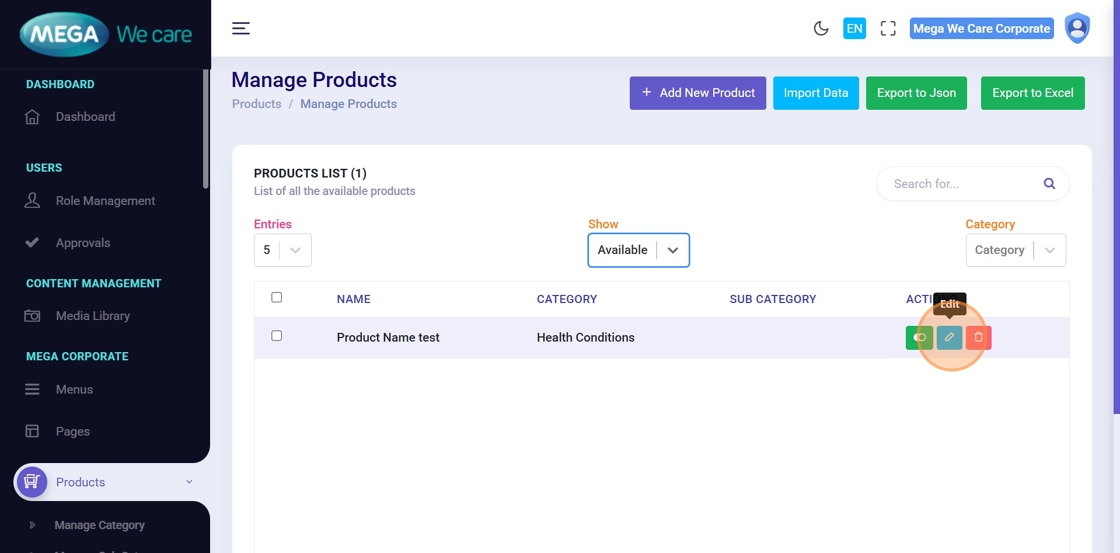The width and height of the screenshot is (1120, 553).
Task: Tick the select-all checkbox in table header
Action: 277,298
